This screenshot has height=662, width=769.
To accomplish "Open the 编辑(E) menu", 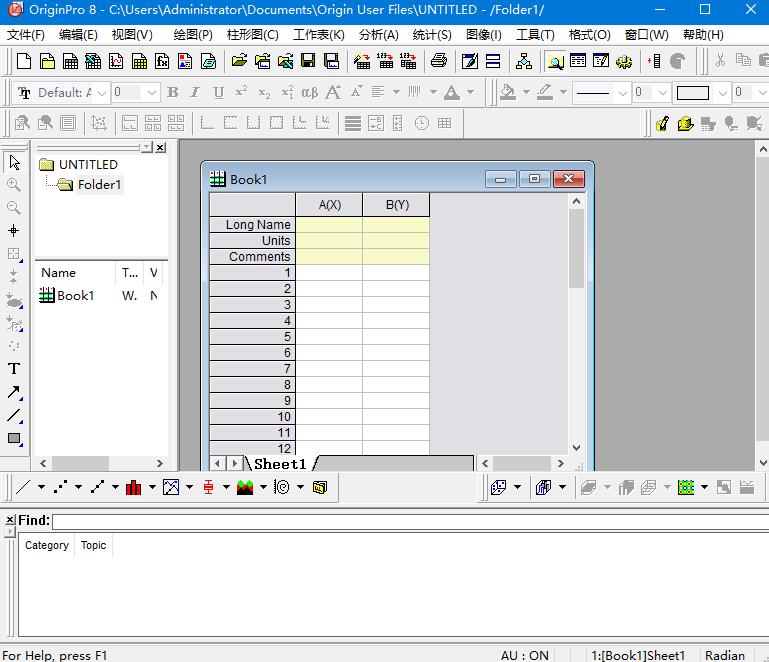I will coord(78,35).
